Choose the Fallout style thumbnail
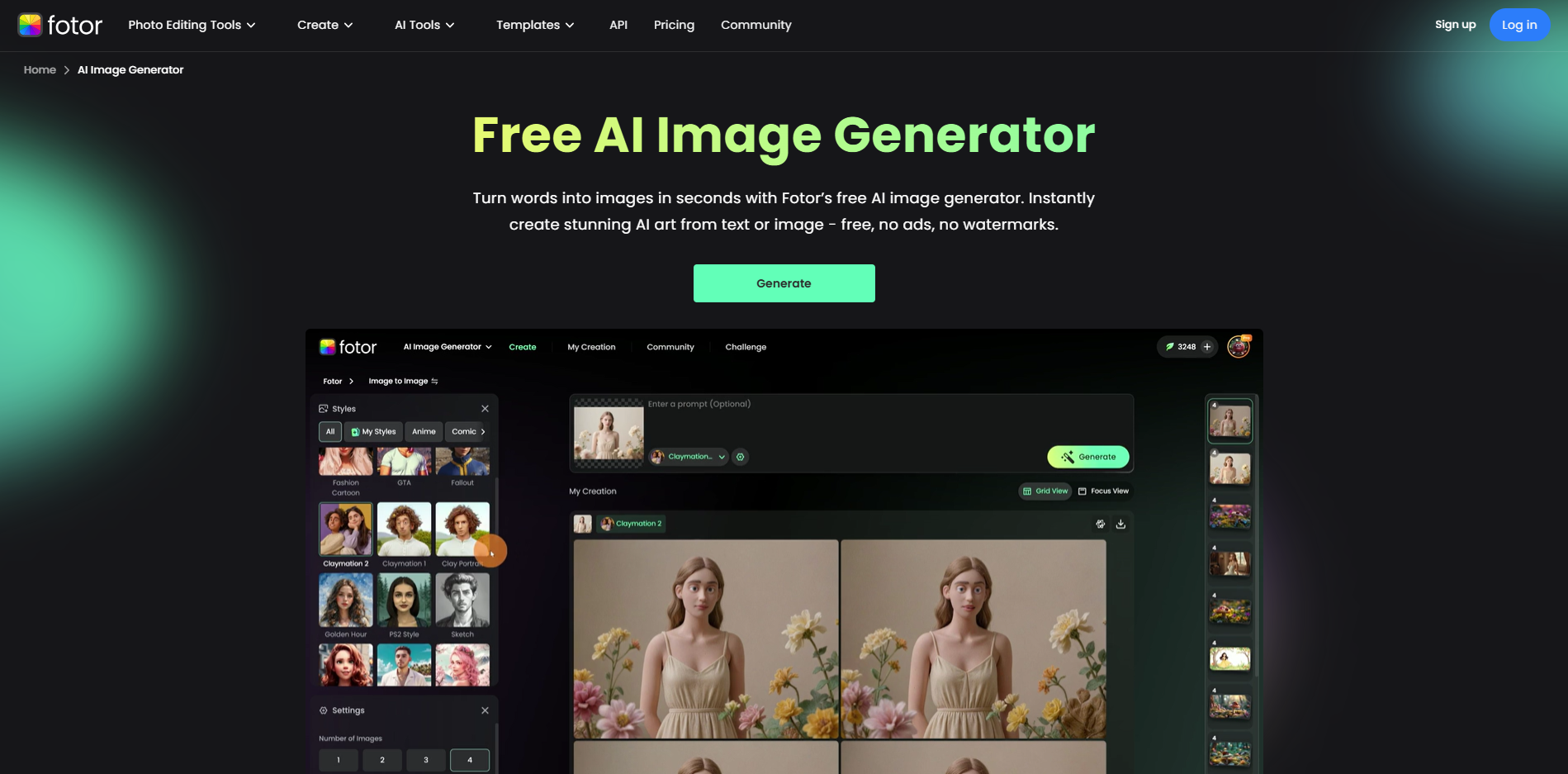The image size is (1568, 774). [462, 462]
